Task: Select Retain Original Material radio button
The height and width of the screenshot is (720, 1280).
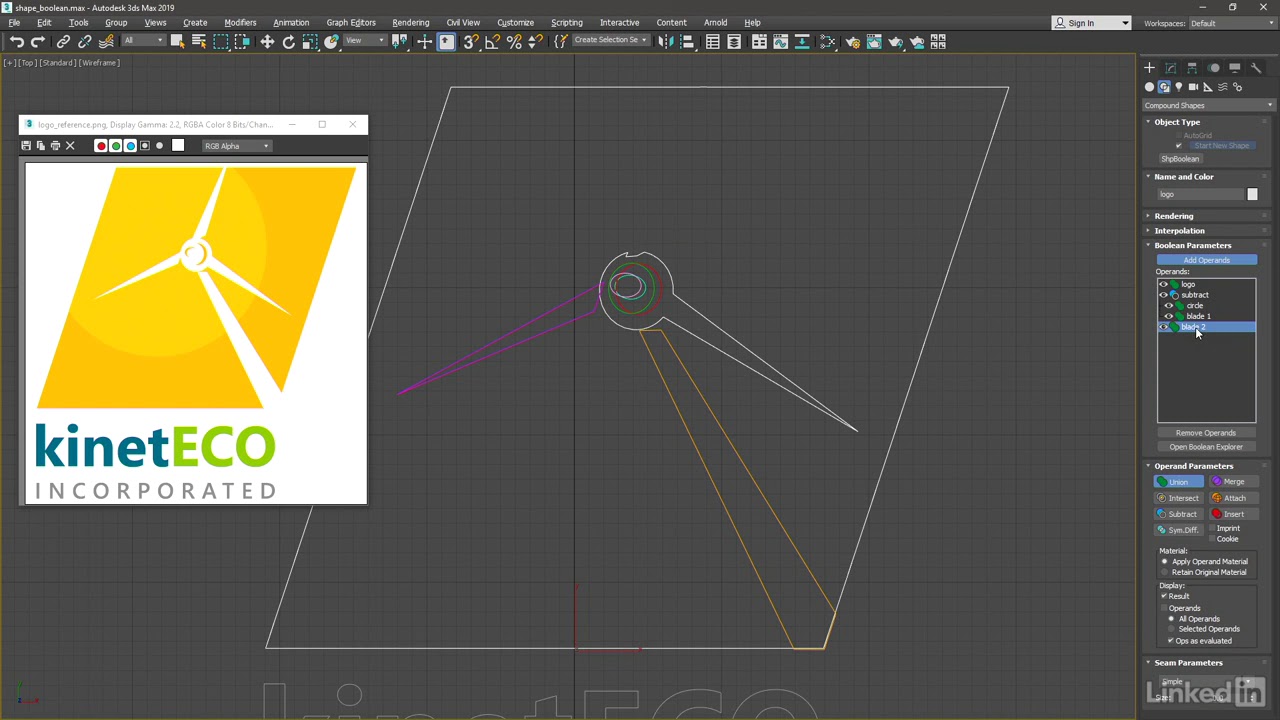Action: [1164, 572]
